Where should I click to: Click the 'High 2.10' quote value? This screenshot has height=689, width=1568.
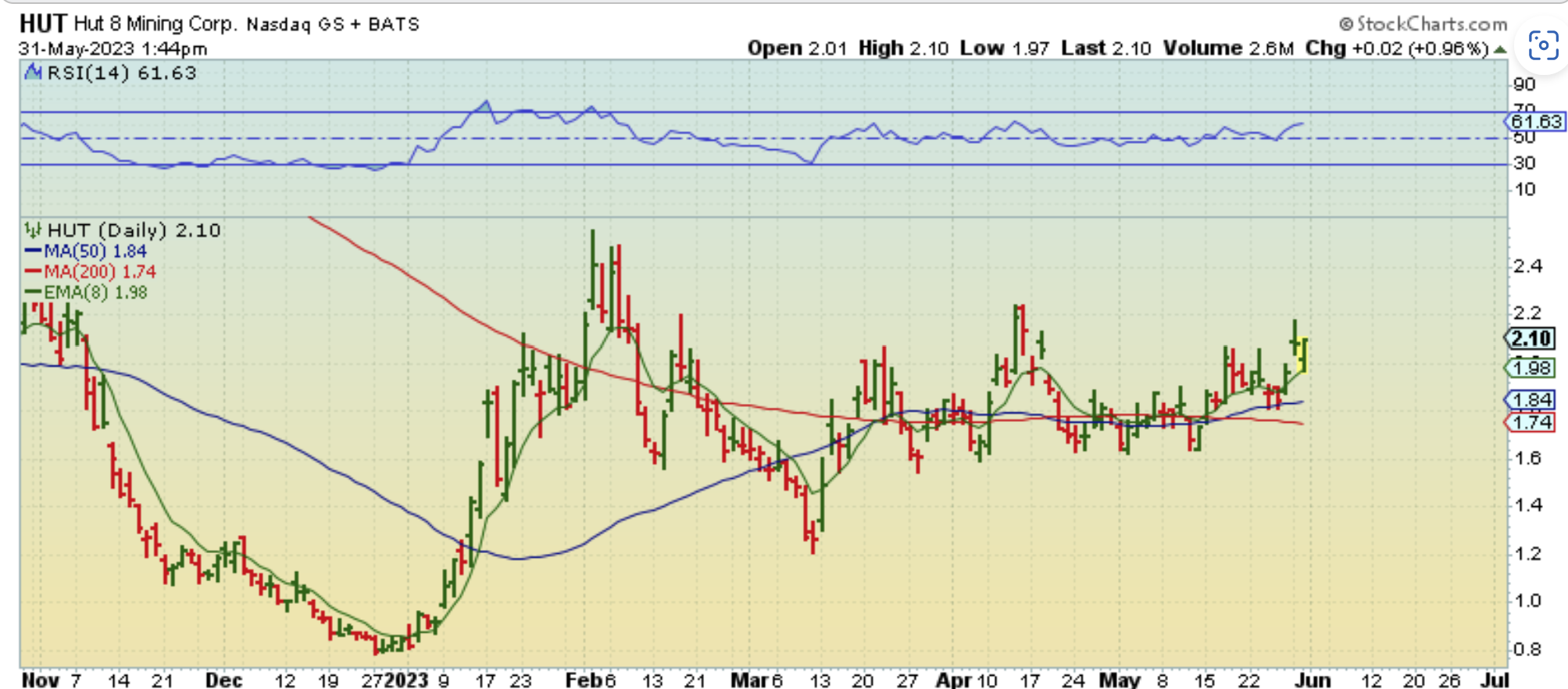coord(903,48)
